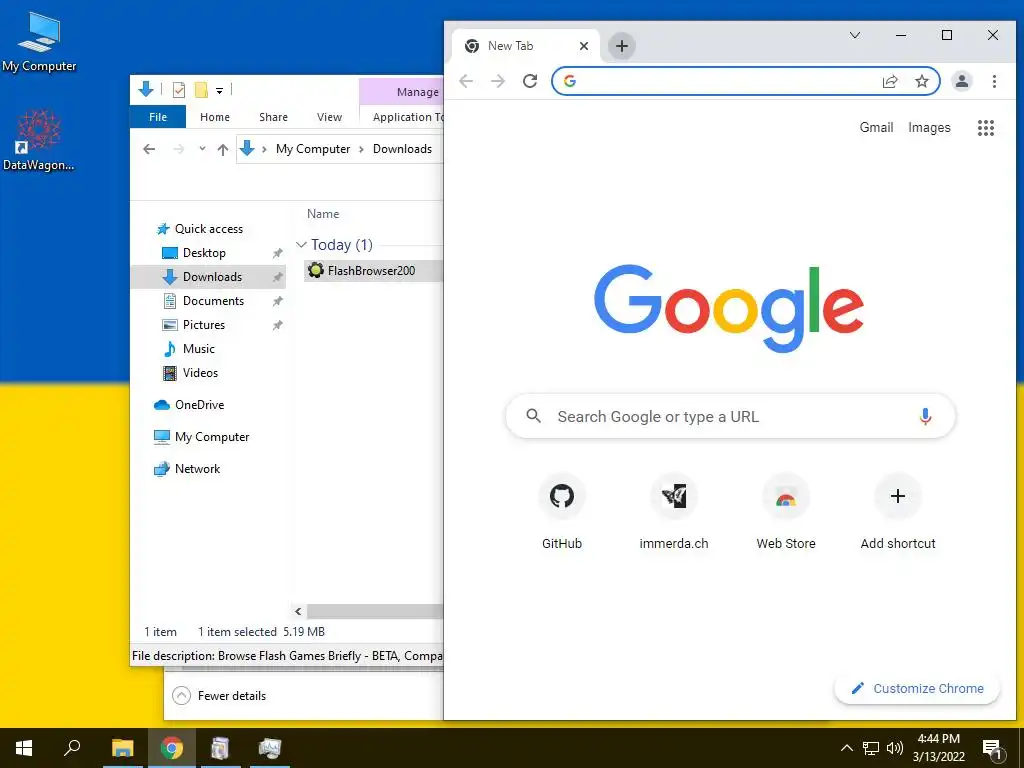Screen dimensions: 1024x768
Task: Go back in File Explorer
Action: pos(149,149)
